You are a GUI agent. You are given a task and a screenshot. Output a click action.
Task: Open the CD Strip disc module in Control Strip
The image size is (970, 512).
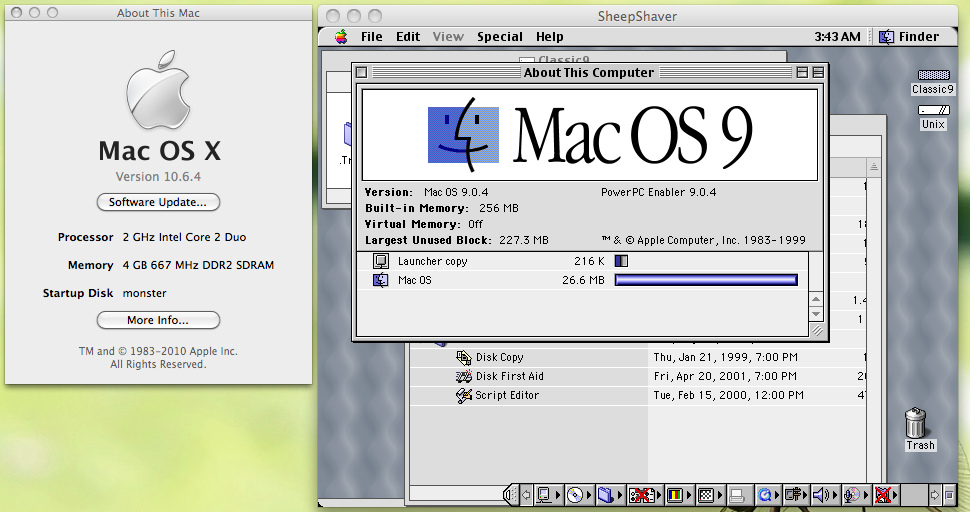pos(580,495)
